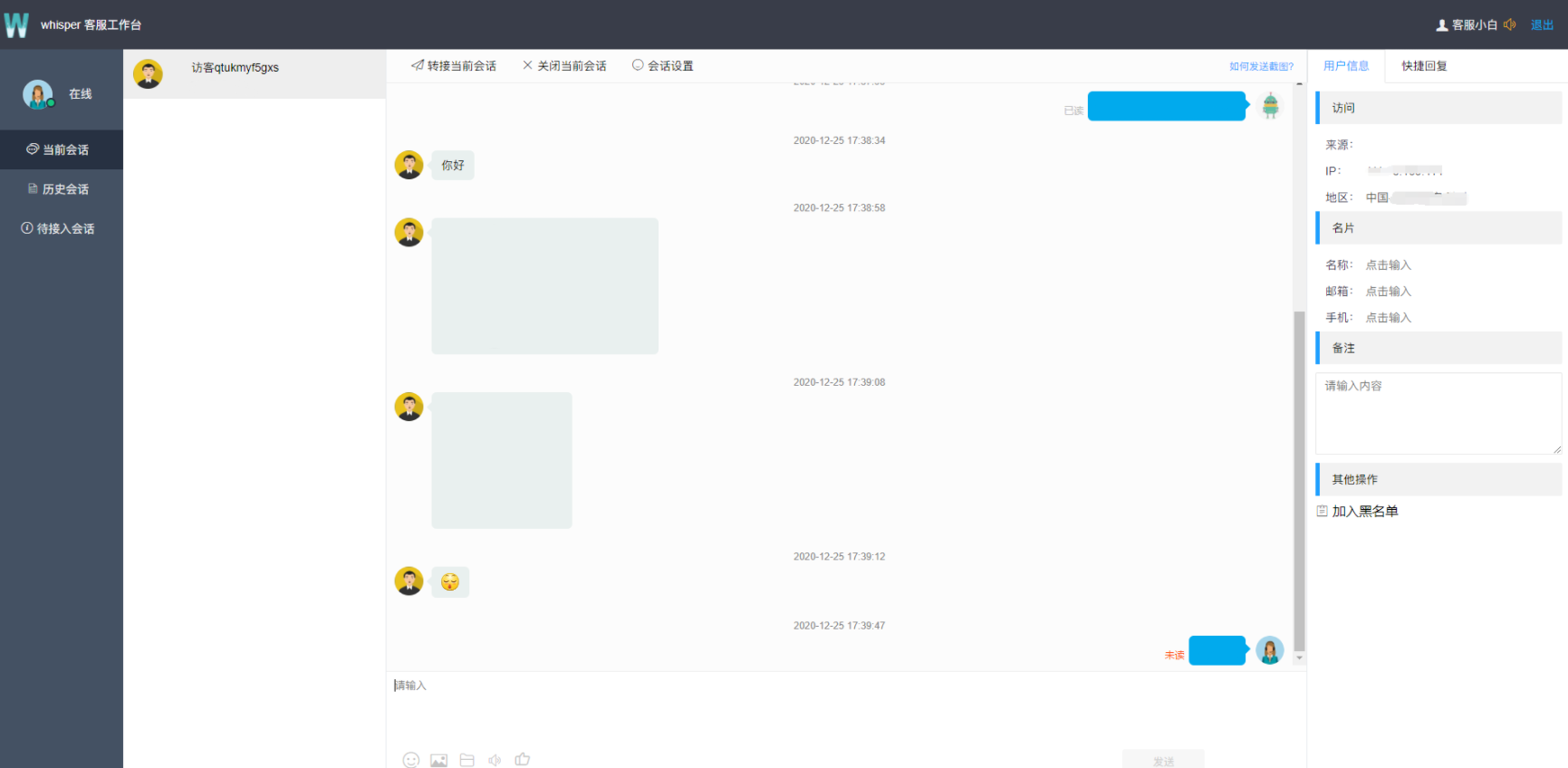This screenshot has height=768, width=1568.
Task: Open 会话设置 session settings
Action: point(662,66)
